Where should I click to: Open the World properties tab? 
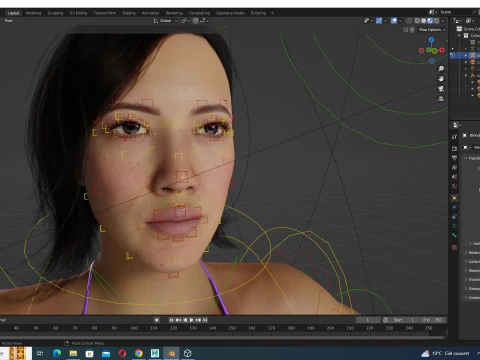454,186
